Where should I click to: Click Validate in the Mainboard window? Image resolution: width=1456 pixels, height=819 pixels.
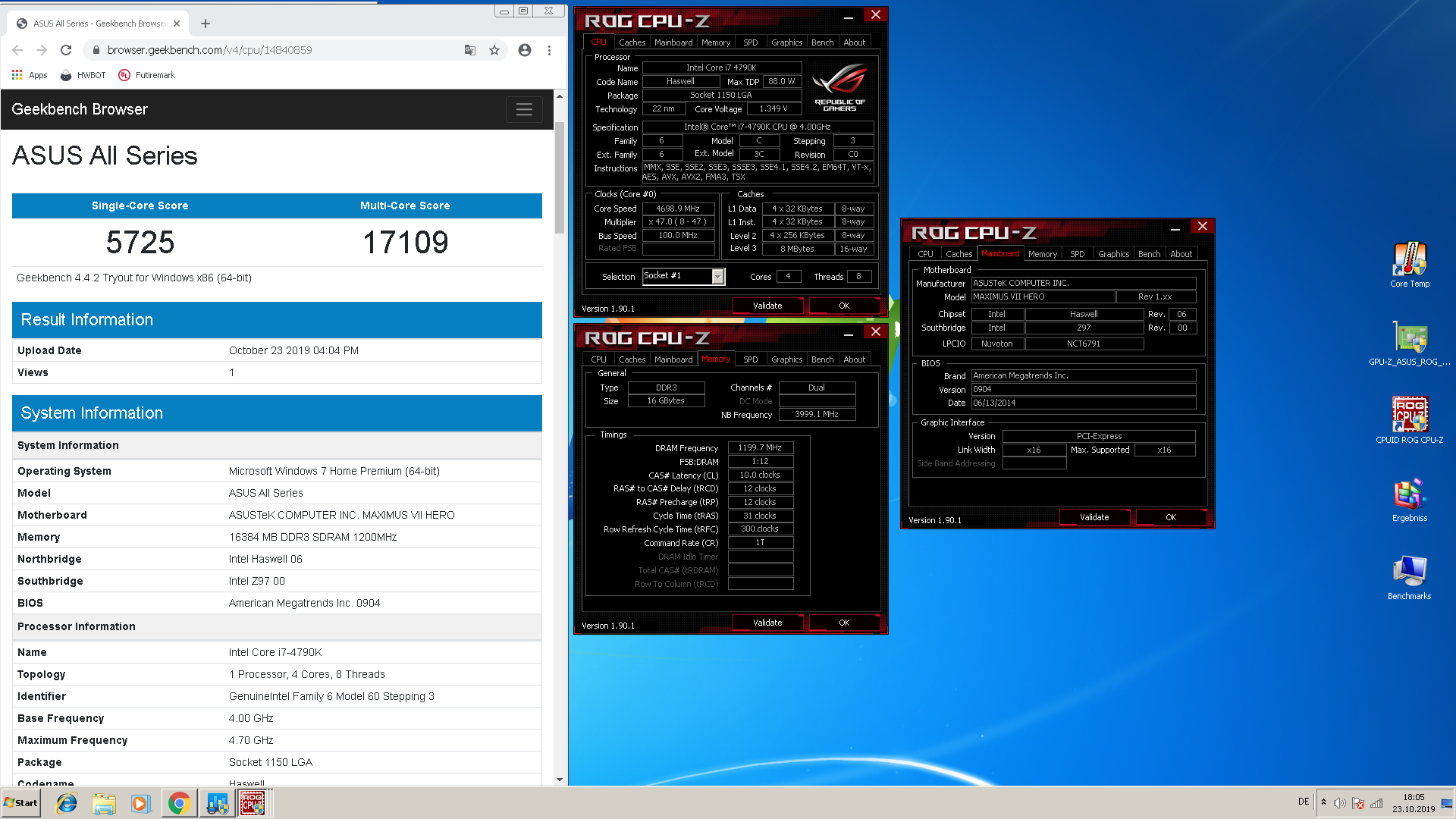pos(1094,517)
